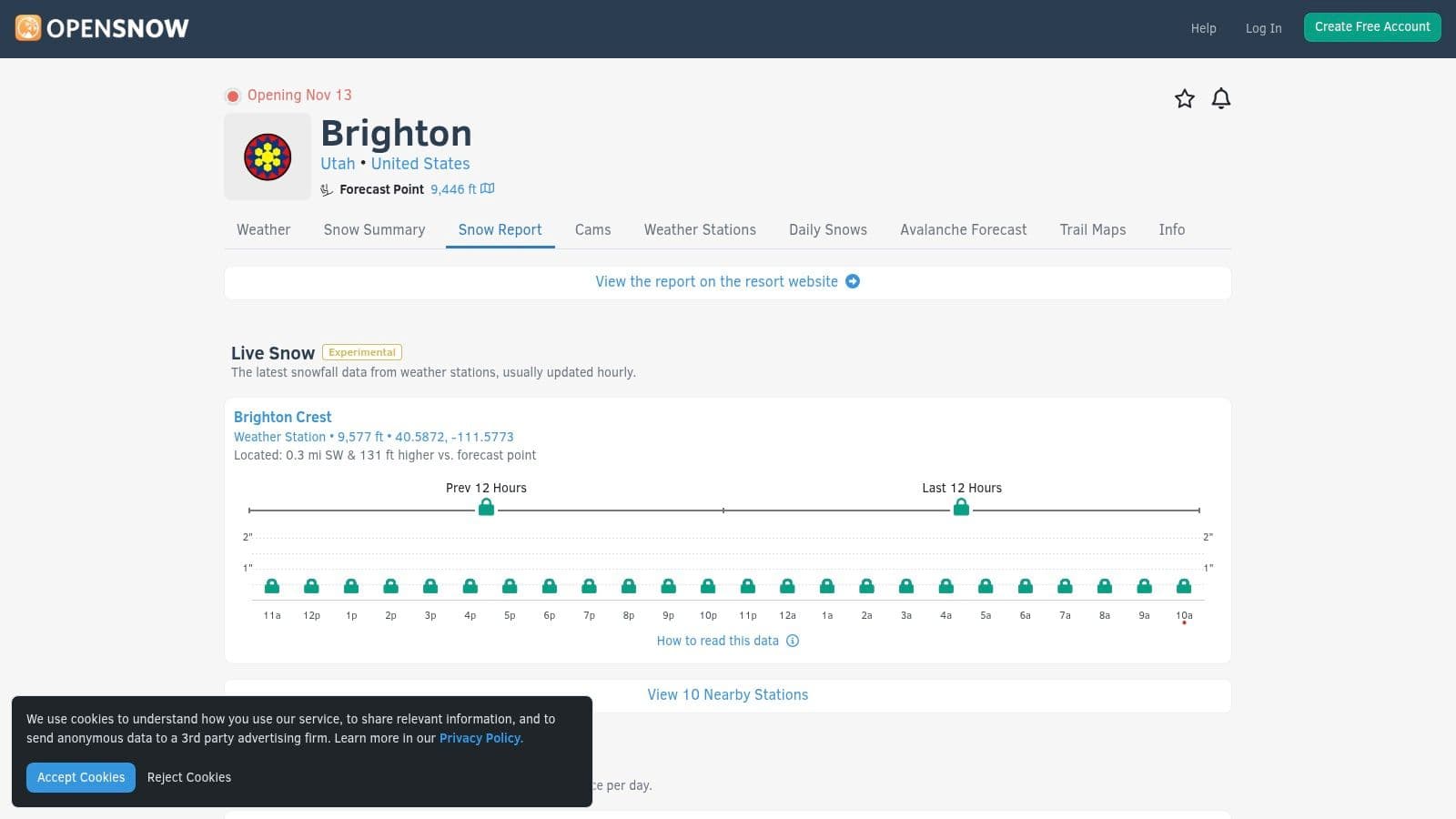Select the 10a hour marker
This screenshot has width=1456, height=819.
[1184, 615]
